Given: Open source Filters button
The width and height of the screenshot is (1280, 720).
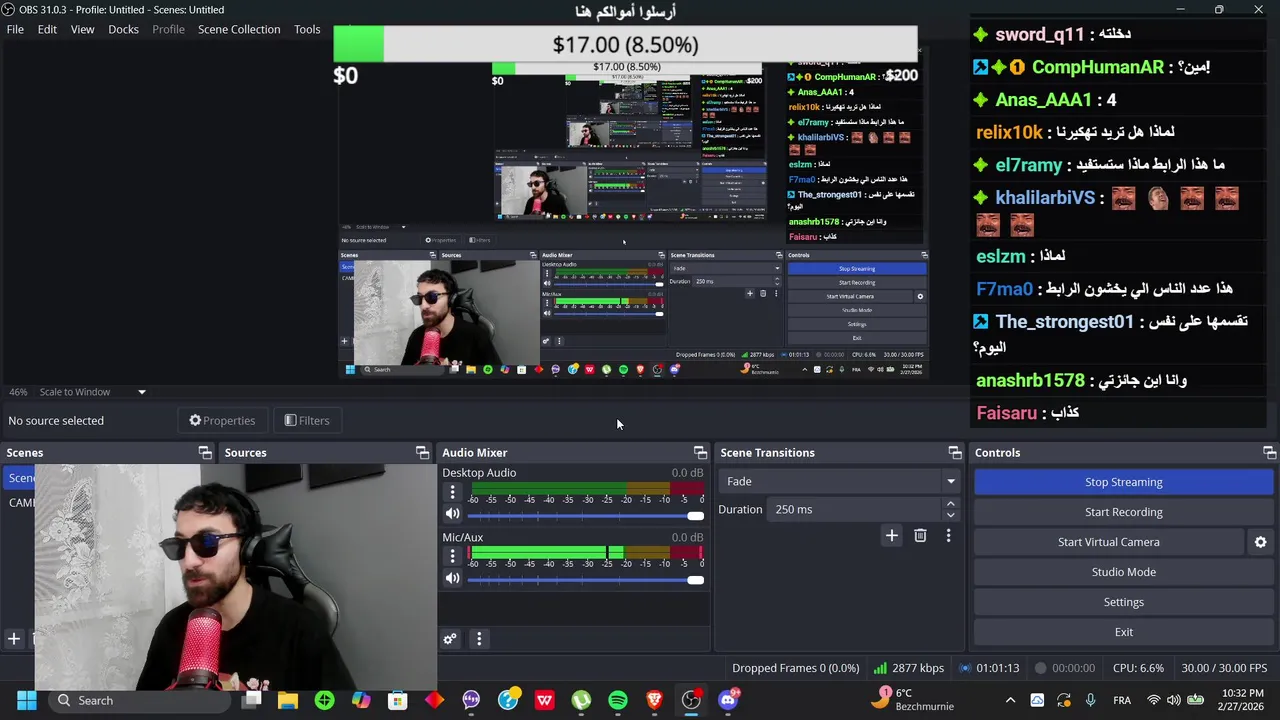Looking at the screenshot, I should (306, 421).
